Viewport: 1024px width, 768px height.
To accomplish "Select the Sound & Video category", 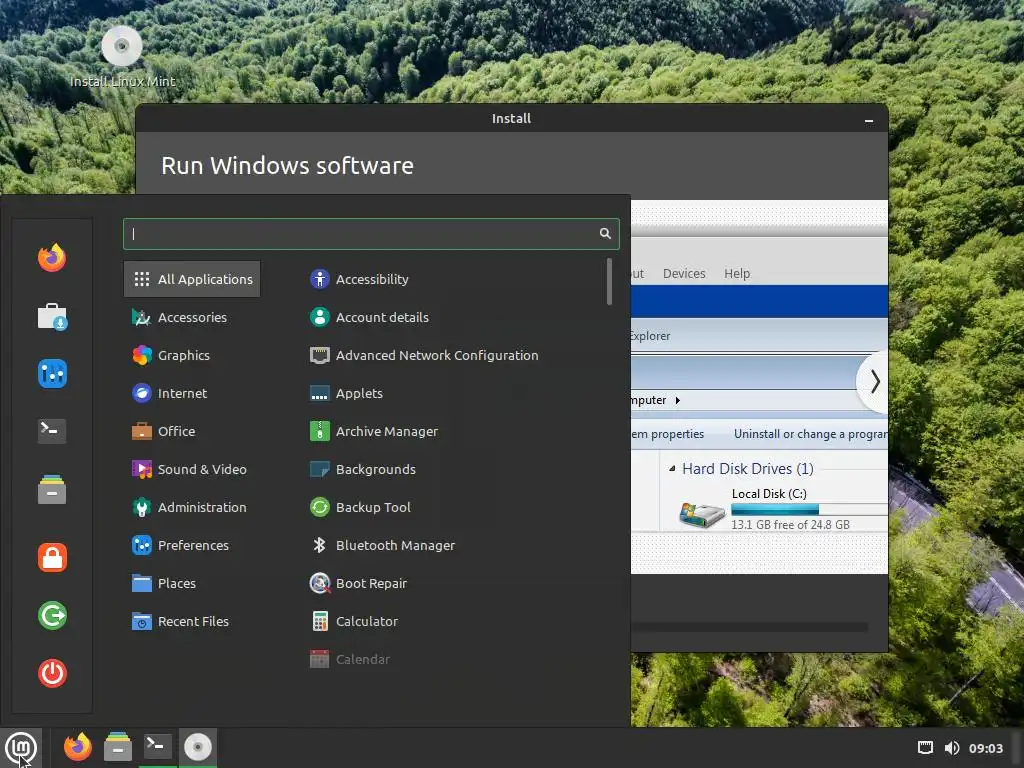I will [192, 469].
